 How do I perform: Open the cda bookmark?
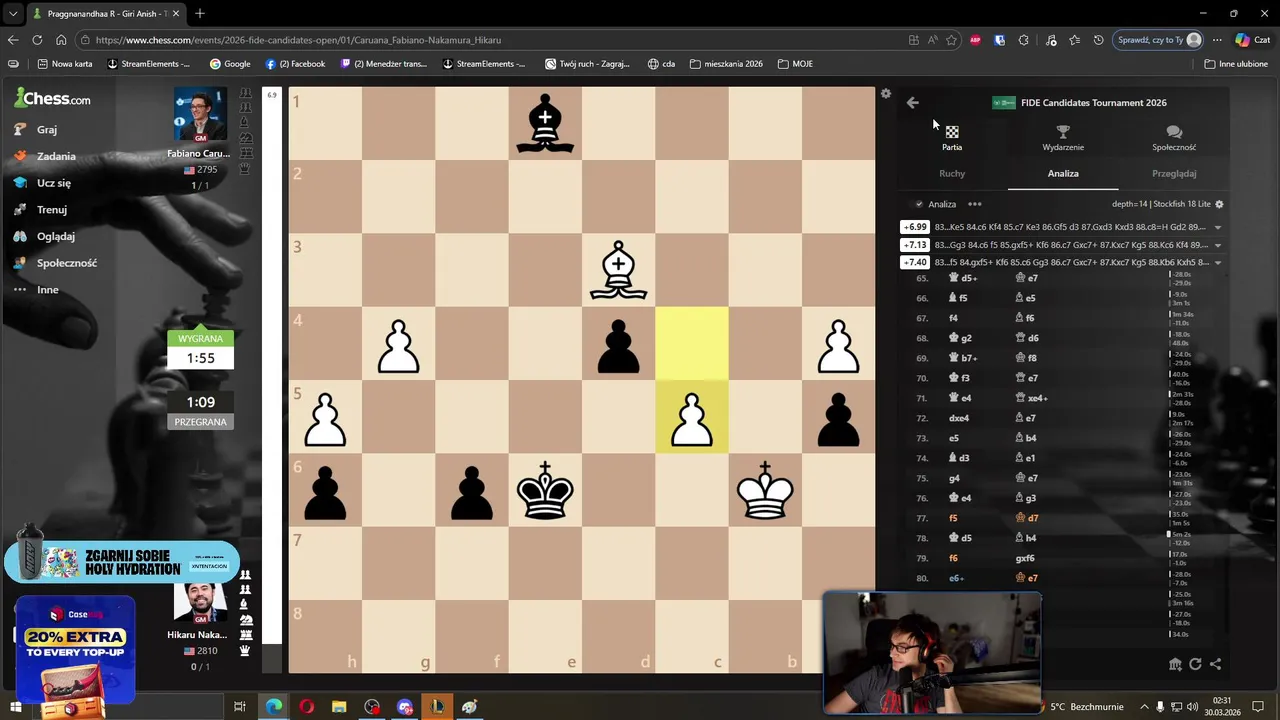pyautogui.click(x=661, y=64)
